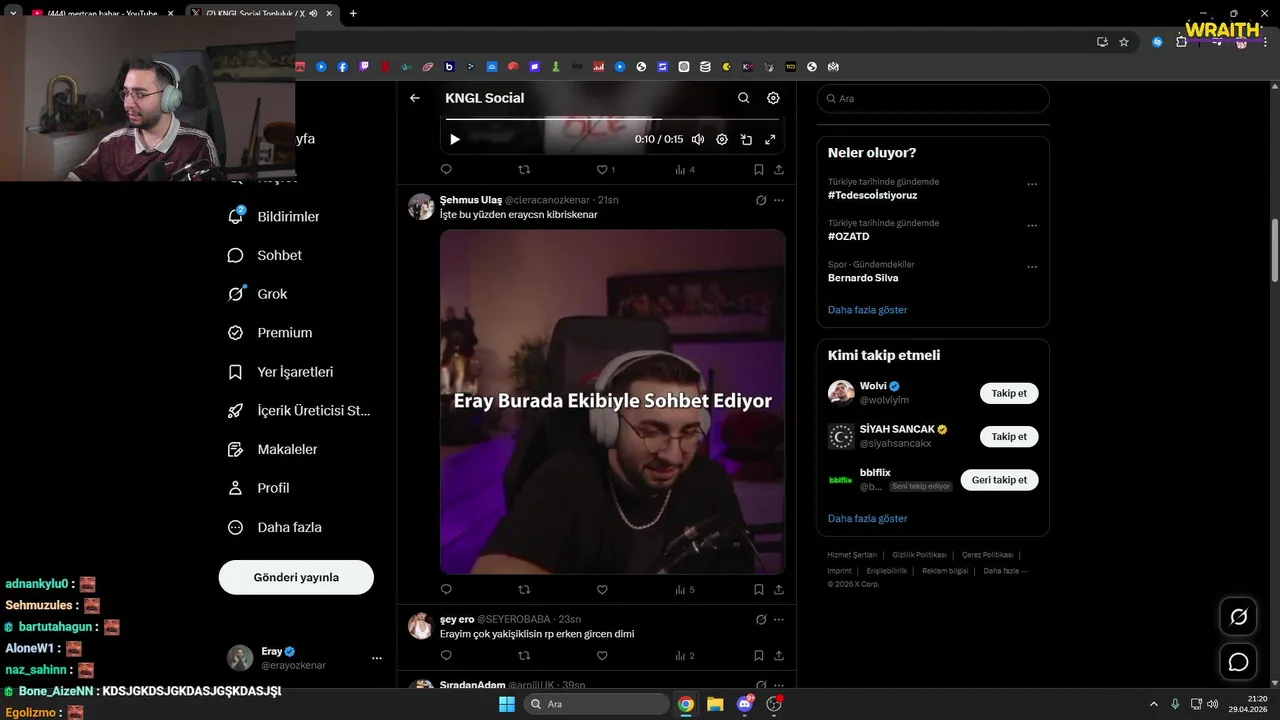The height and width of the screenshot is (720, 1280).
Task: Bookmark Şehmus Ulaş post
Action: click(x=759, y=590)
